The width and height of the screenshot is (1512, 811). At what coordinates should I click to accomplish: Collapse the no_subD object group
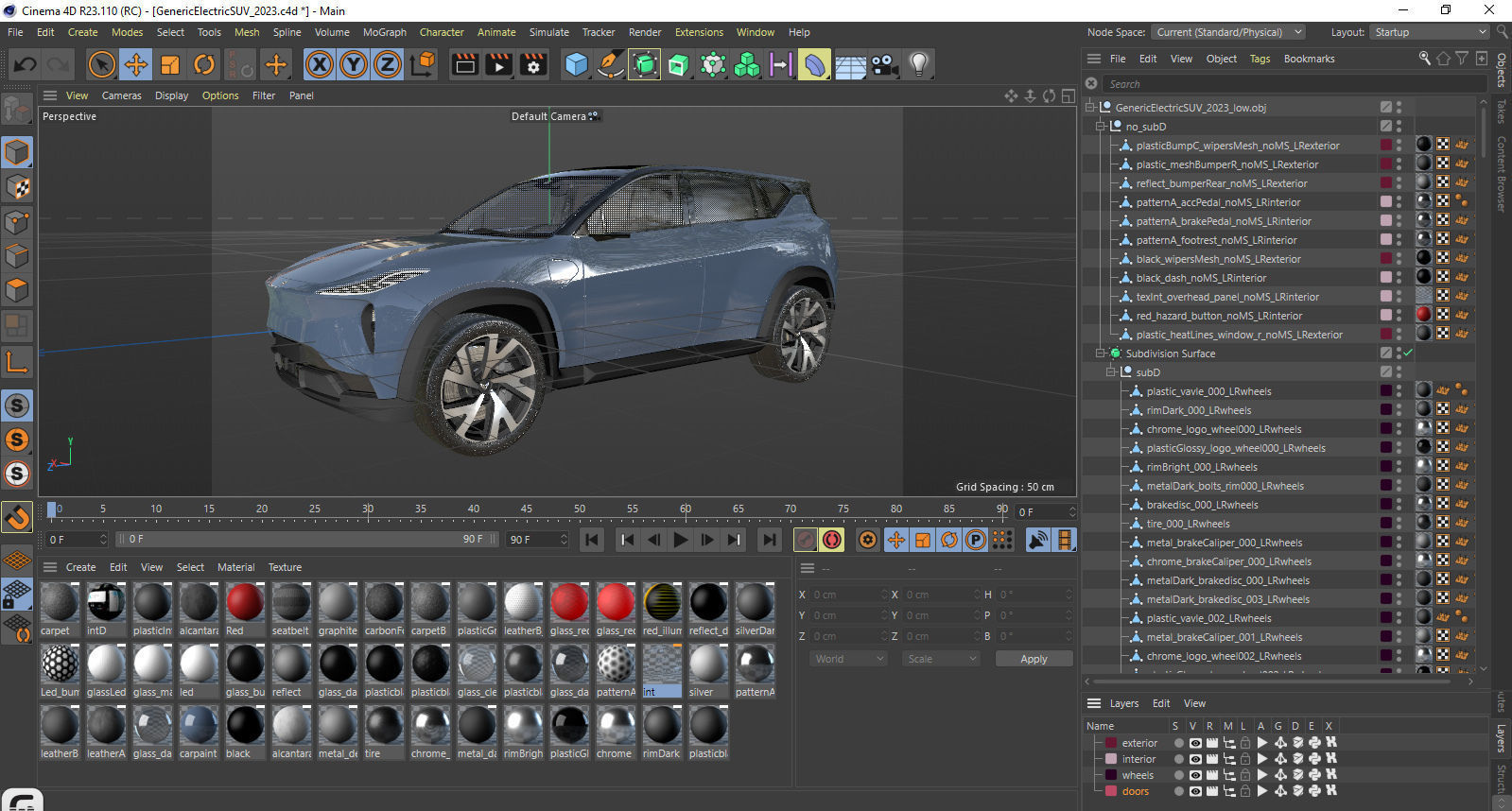coord(1101,126)
